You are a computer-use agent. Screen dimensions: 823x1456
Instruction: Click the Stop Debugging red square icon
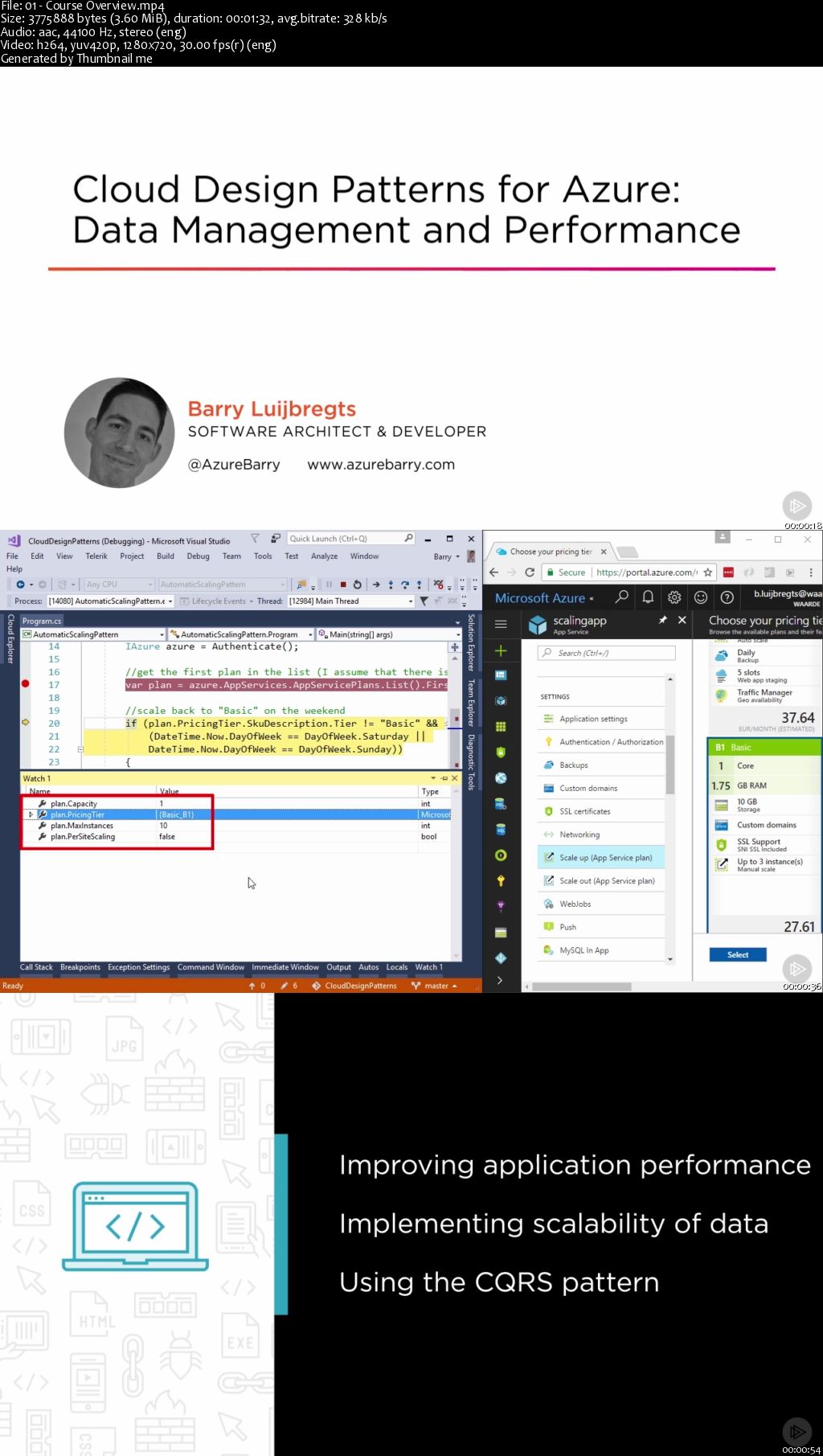(343, 584)
